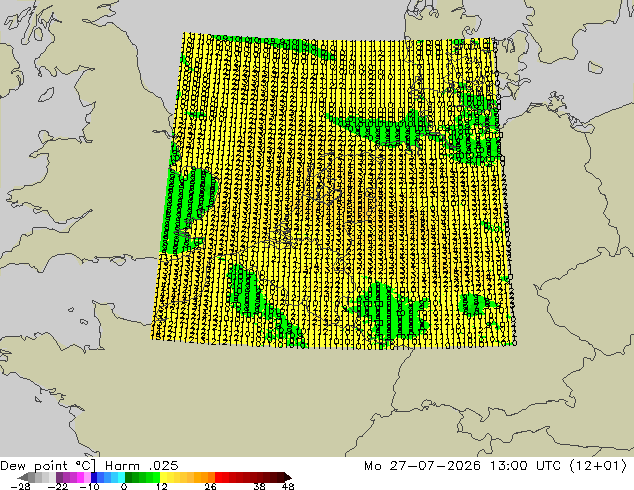Viewport: 634px width, 490px height.
Task: Click the "13:00 UTC" time text
Action: coord(525,466)
